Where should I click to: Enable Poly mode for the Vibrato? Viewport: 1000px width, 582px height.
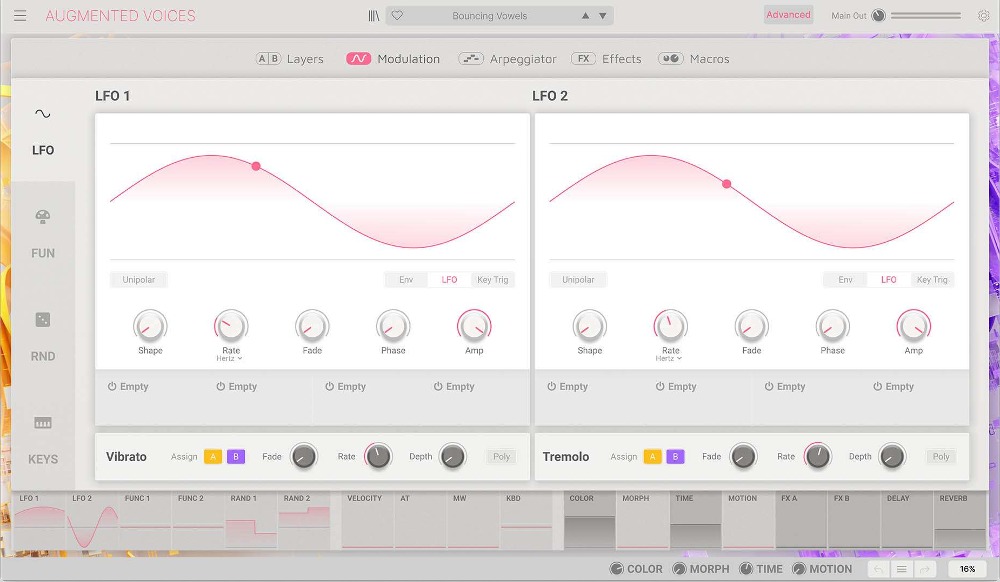pos(500,456)
